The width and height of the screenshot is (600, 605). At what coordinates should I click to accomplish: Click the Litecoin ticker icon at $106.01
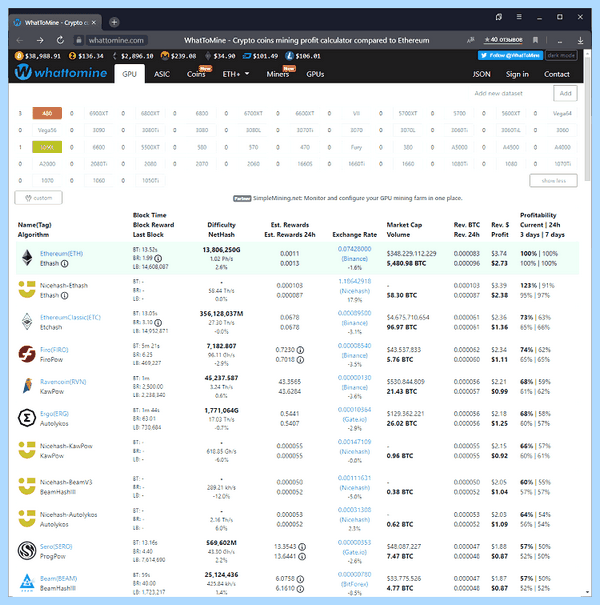289,56
